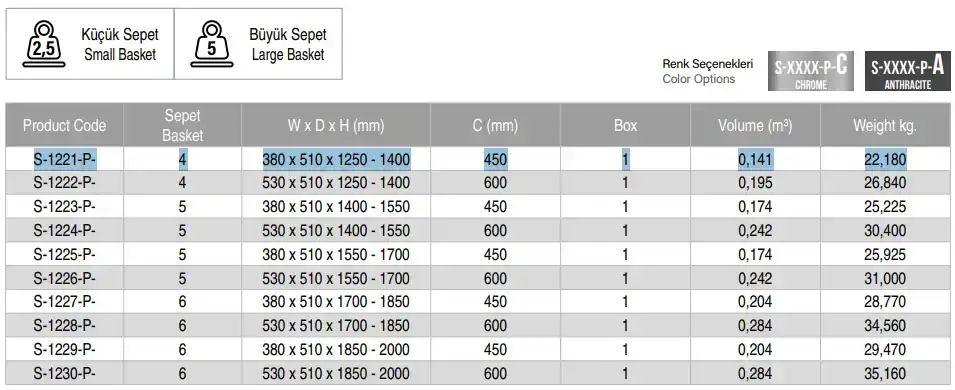The image size is (955, 390).
Task: Click the Volume (m³) column header
Action: point(755,126)
